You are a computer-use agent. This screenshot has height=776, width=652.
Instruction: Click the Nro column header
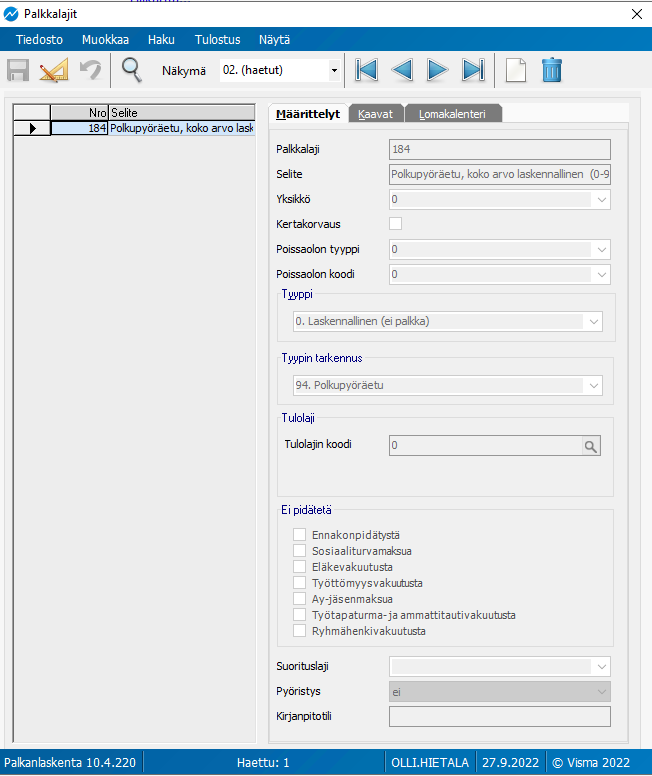pos(79,112)
